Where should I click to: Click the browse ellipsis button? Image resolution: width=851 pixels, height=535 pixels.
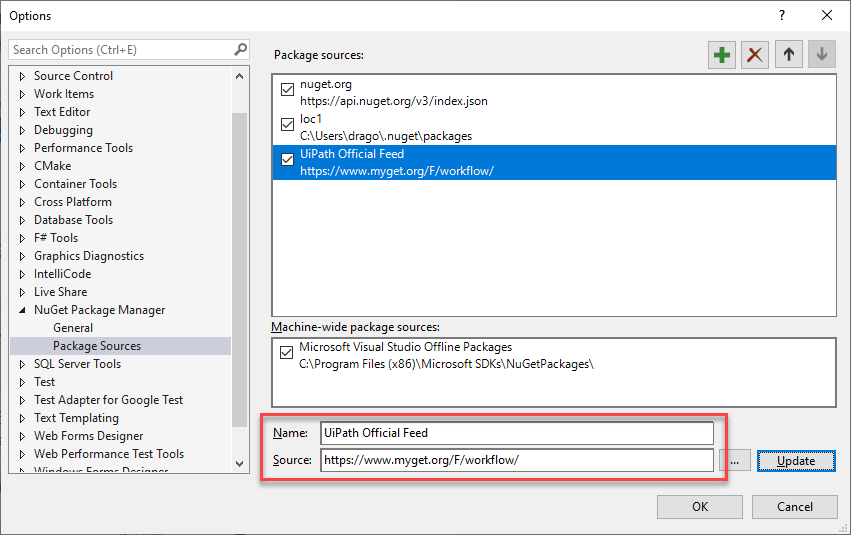(735, 460)
